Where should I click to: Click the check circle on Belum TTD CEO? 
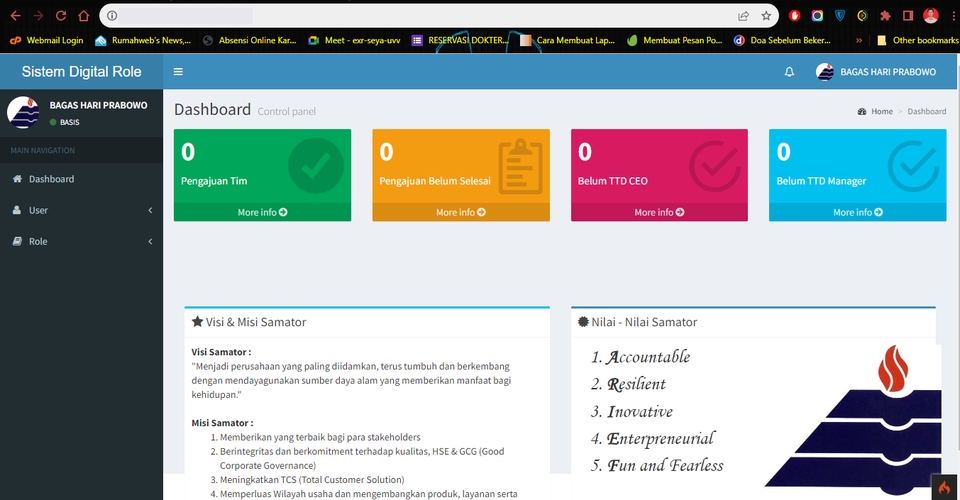(714, 166)
